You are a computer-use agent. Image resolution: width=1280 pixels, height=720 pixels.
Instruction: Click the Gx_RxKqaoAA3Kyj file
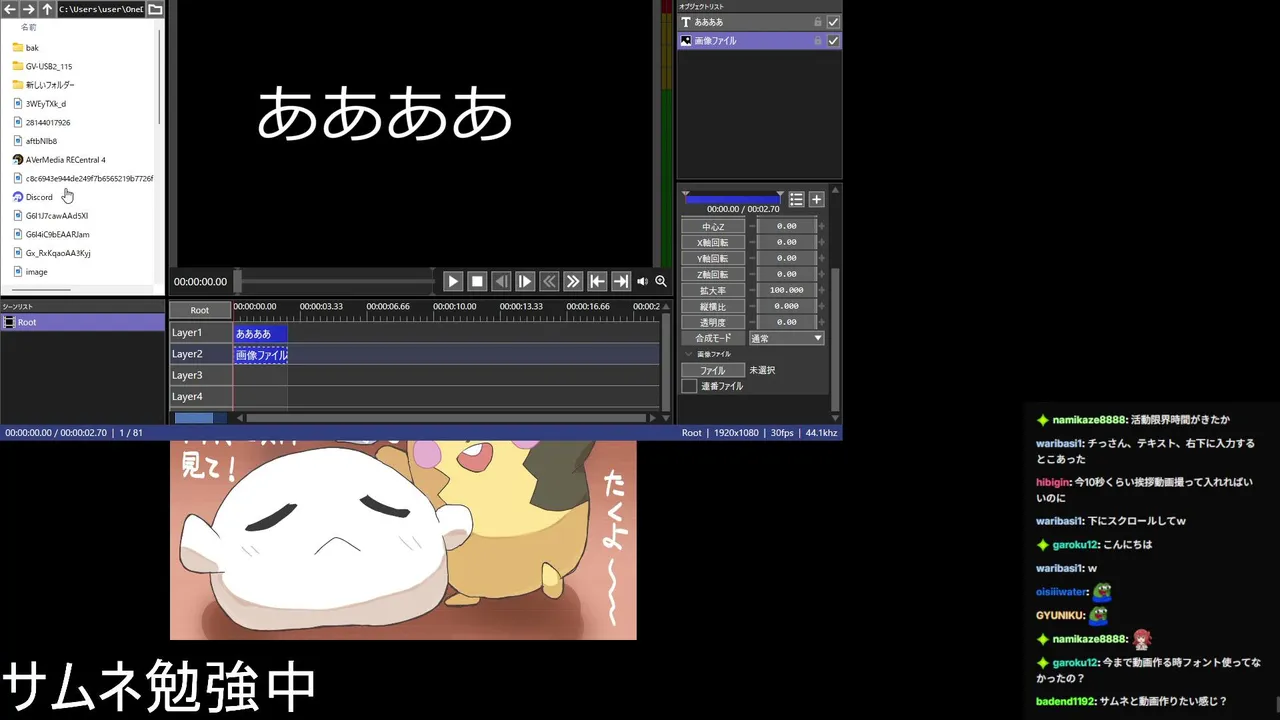coord(51,253)
